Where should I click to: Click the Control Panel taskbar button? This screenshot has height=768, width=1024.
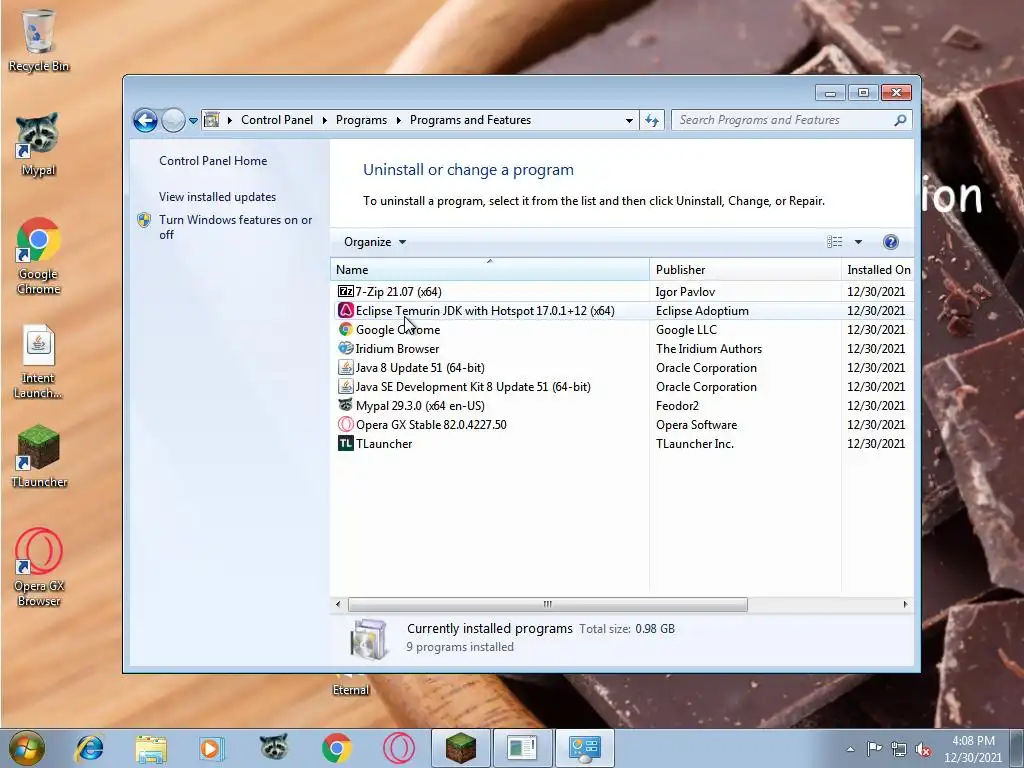(x=584, y=748)
